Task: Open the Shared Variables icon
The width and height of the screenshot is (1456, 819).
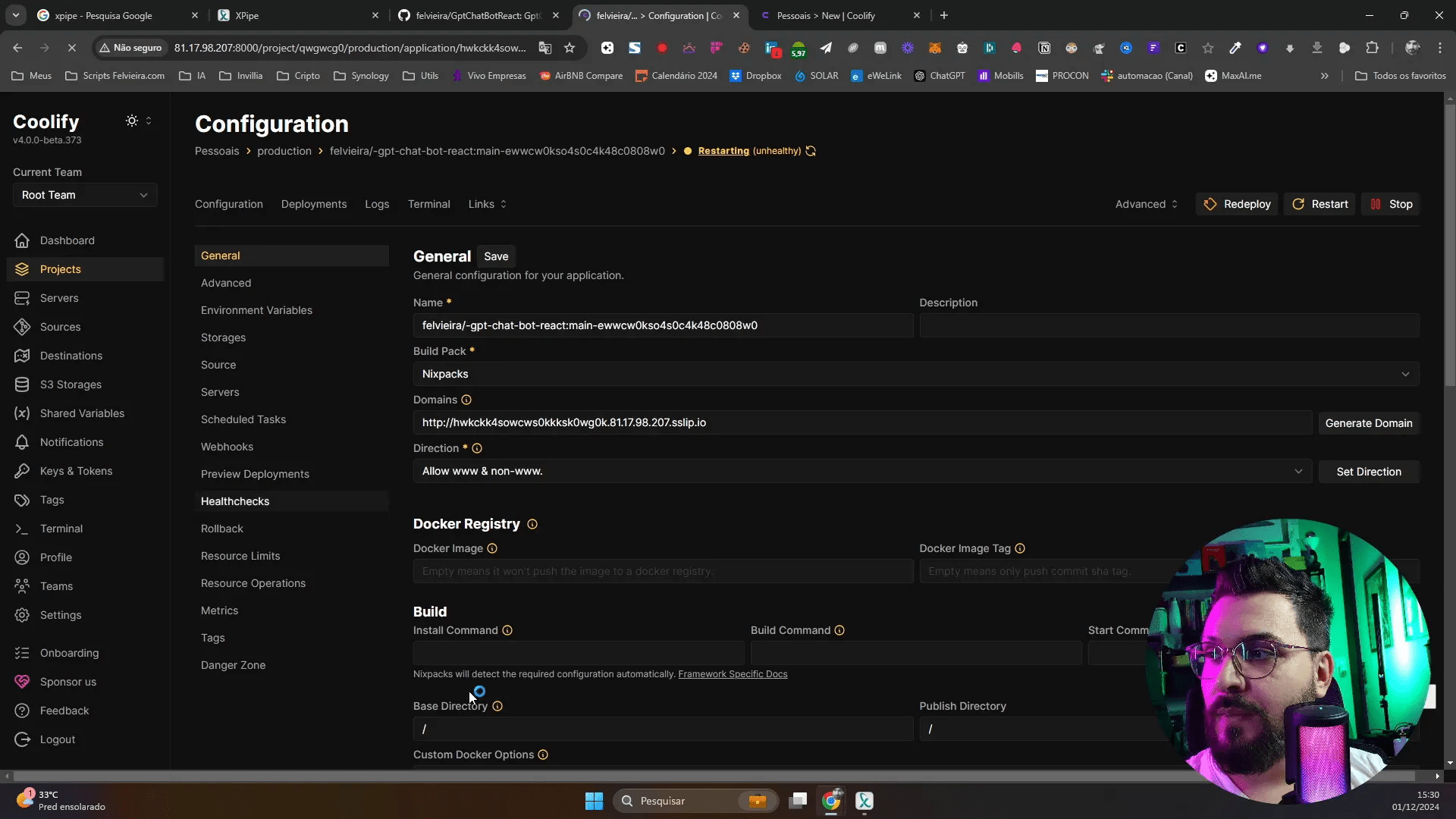Action: click(22, 413)
